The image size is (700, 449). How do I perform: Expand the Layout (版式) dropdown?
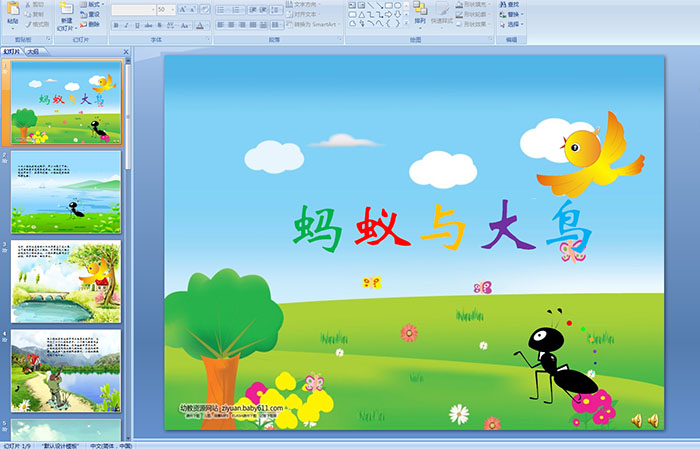pos(101,5)
